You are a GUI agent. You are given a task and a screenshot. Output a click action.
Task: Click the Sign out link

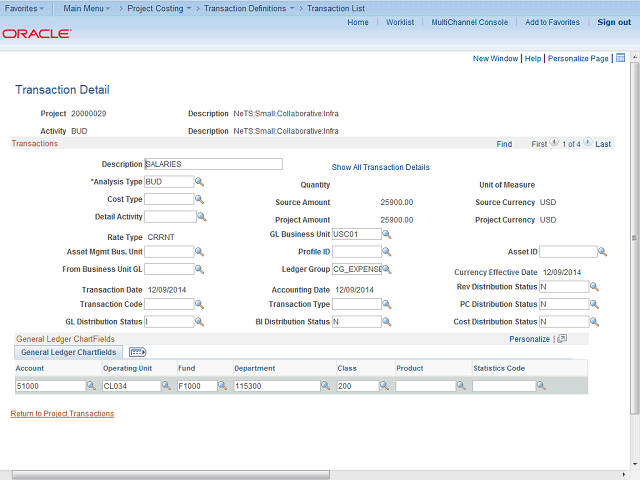pos(614,22)
